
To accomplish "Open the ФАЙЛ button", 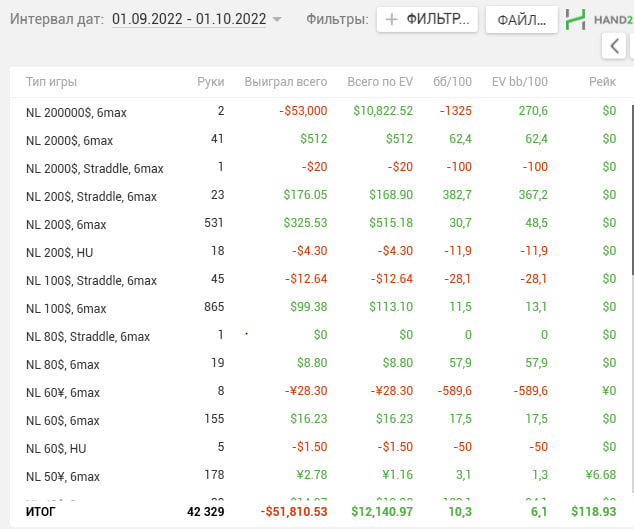I will tap(522, 19).
